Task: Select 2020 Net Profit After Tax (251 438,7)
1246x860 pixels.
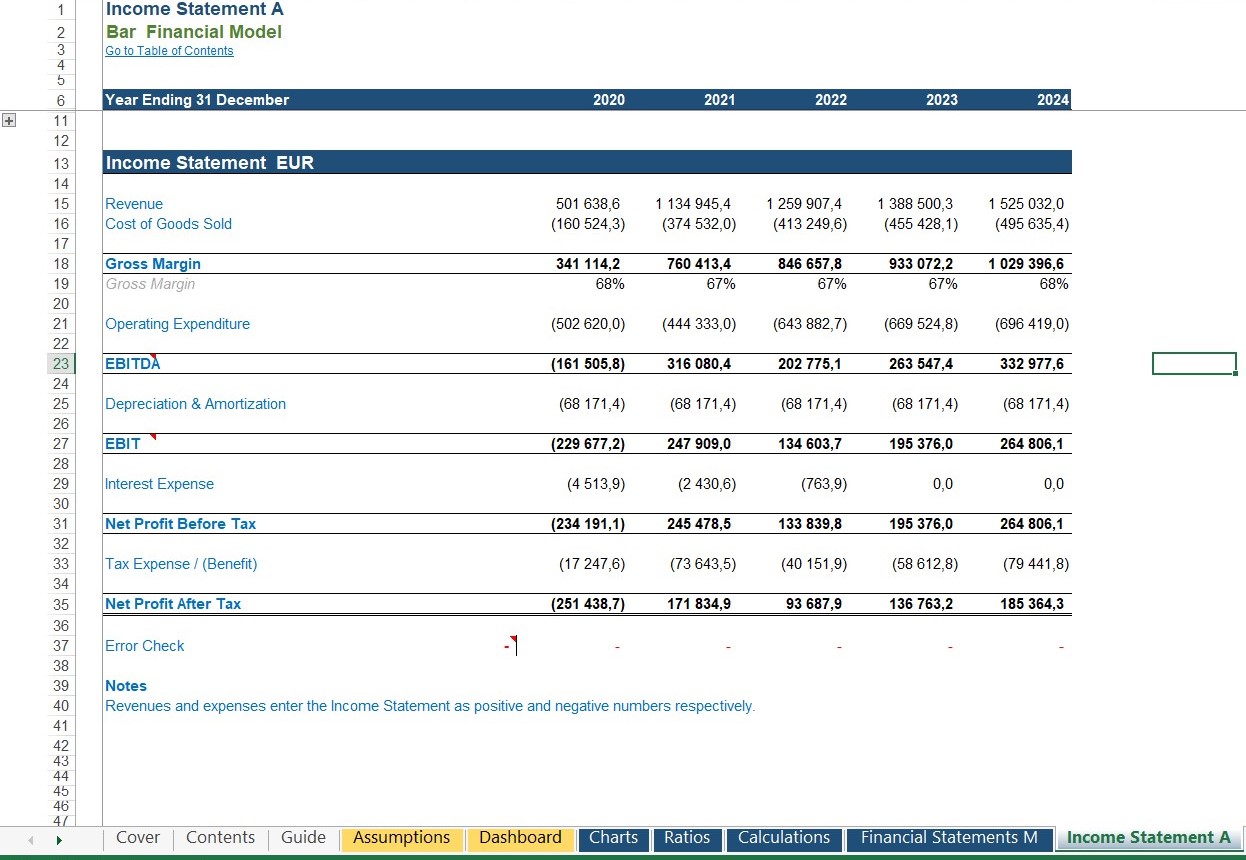Action: point(588,604)
